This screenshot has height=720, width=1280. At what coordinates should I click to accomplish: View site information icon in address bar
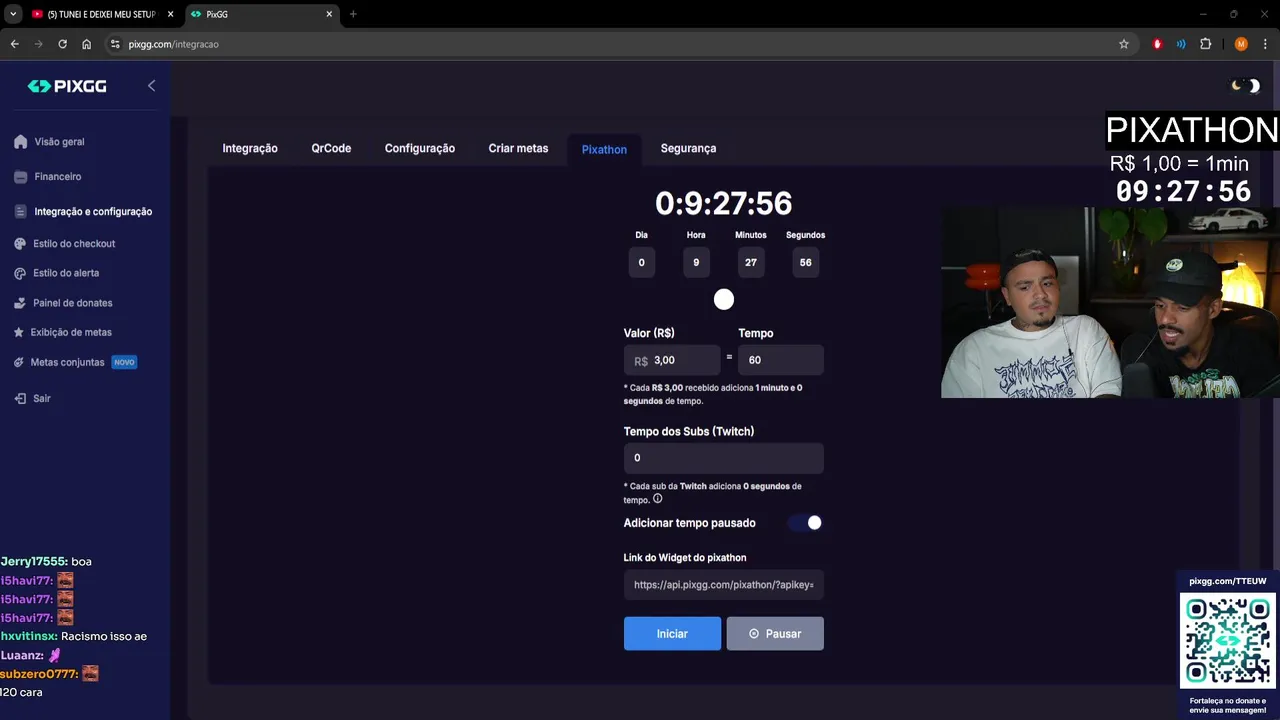click(115, 44)
